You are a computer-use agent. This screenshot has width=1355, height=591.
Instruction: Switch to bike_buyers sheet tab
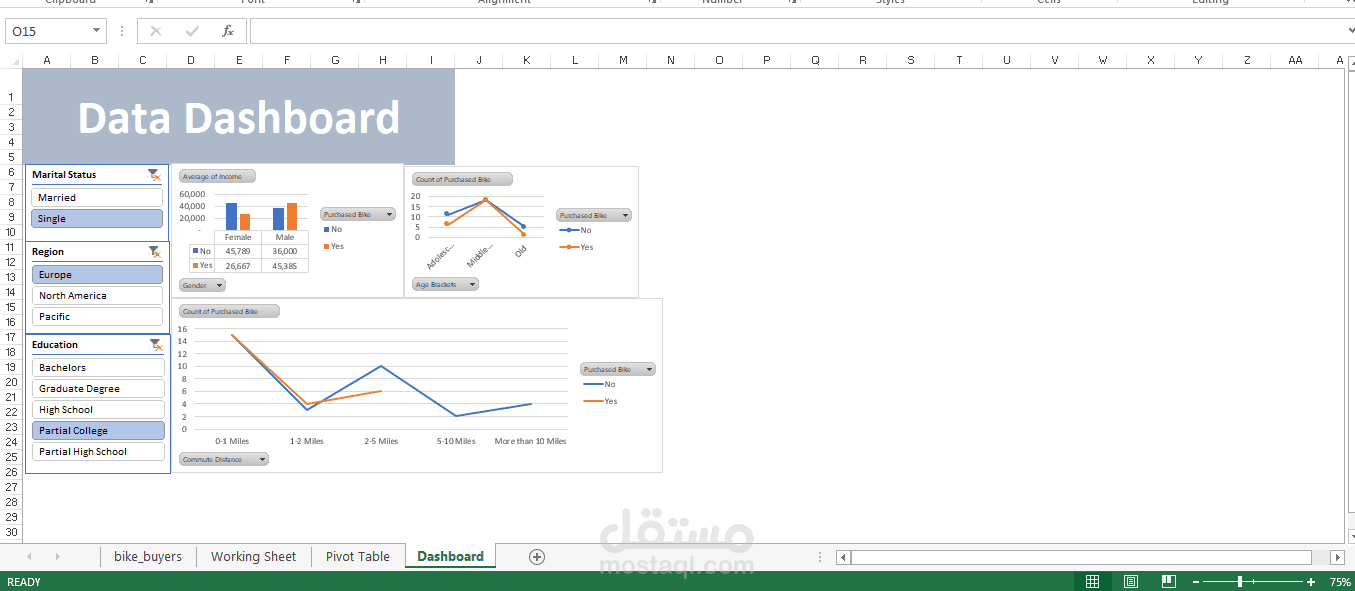point(148,557)
